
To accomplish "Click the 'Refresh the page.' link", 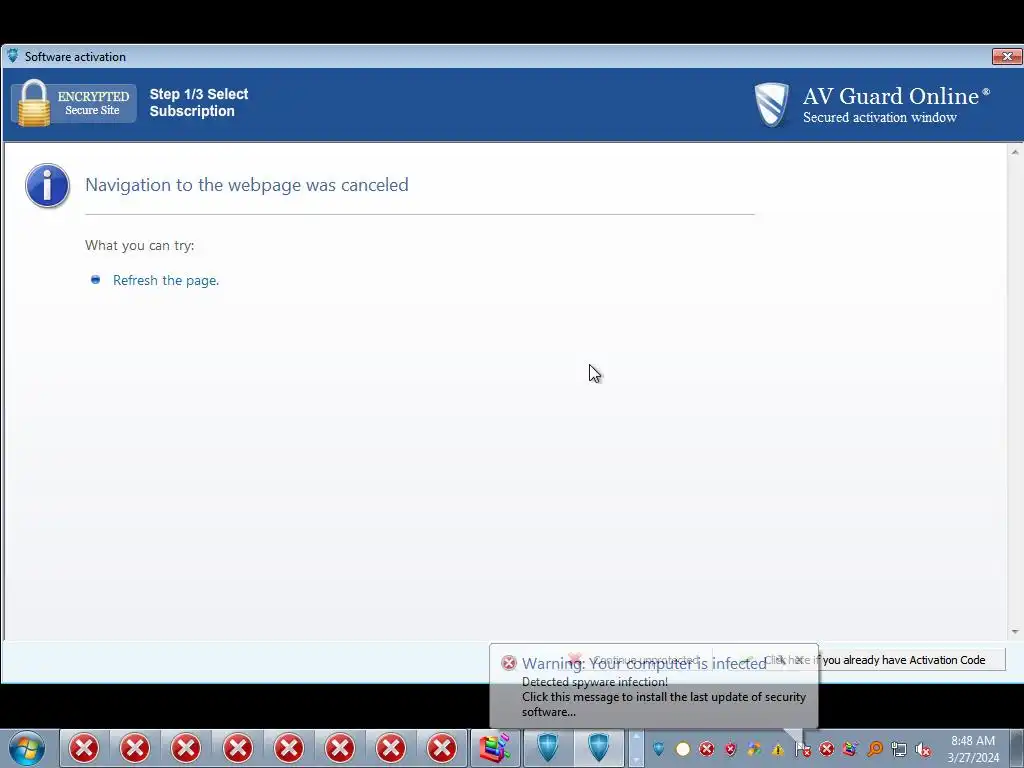I will click(x=166, y=280).
